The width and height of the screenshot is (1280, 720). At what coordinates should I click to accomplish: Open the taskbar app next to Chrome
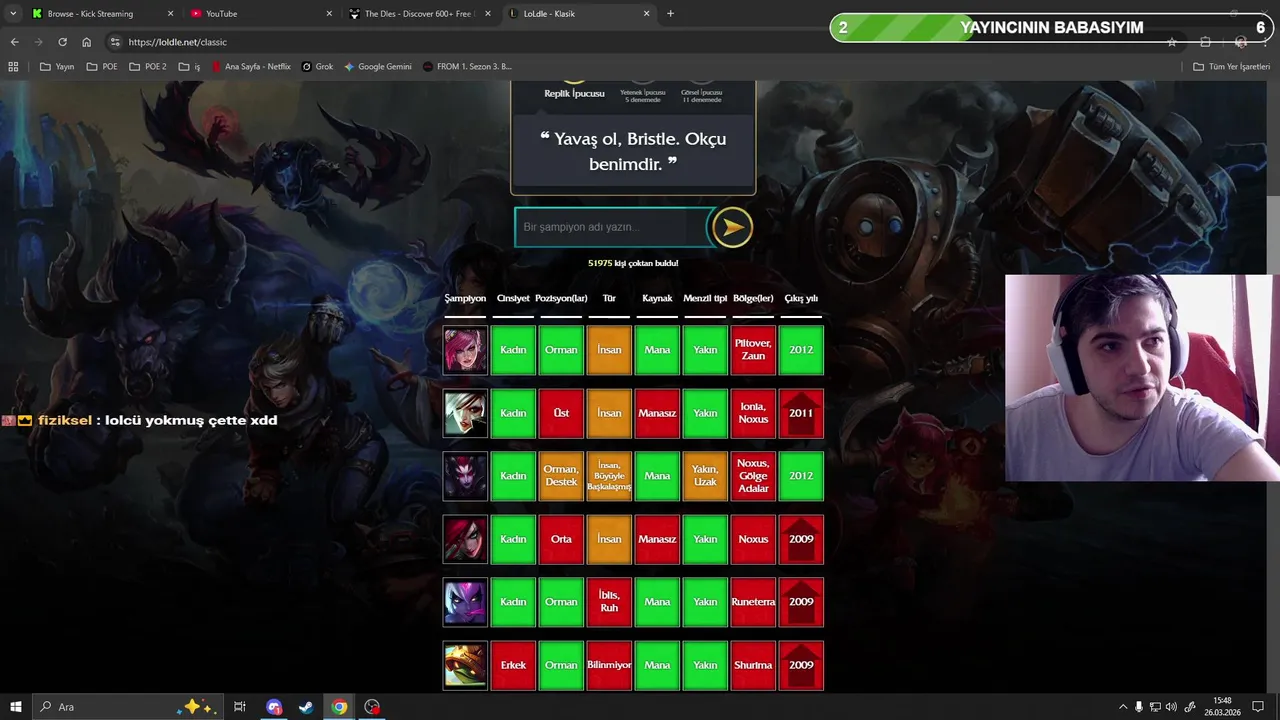click(372, 707)
